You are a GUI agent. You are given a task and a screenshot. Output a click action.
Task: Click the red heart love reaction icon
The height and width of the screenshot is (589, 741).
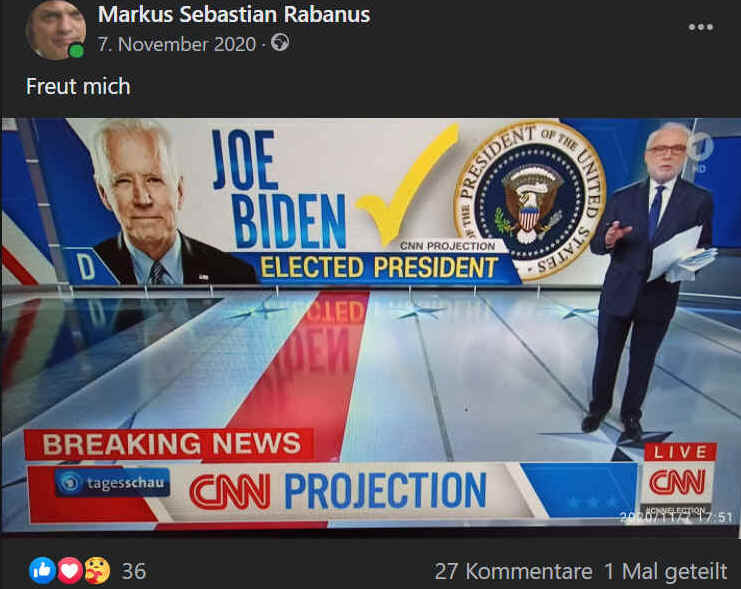click(70, 571)
